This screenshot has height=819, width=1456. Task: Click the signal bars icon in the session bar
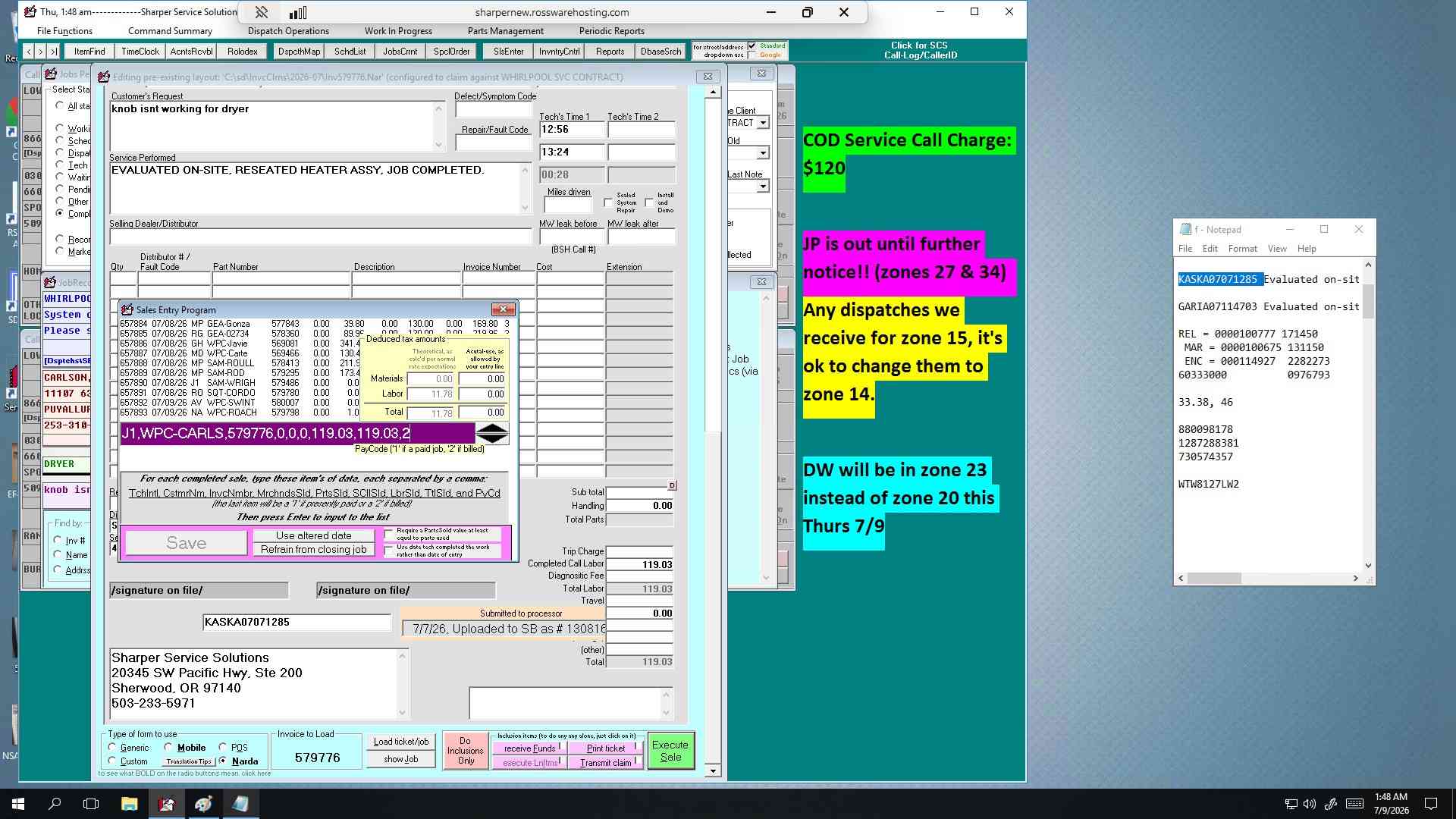(x=298, y=12)
